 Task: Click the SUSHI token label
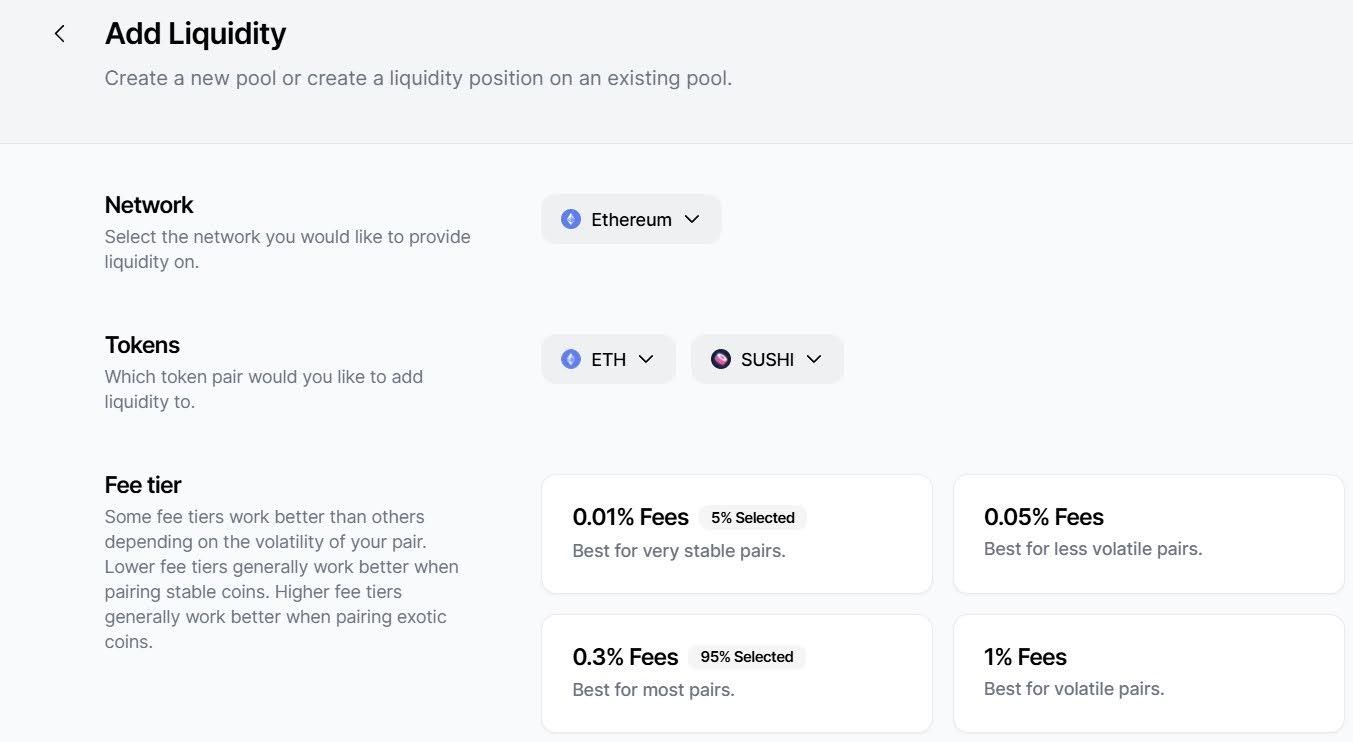(767, 360)
